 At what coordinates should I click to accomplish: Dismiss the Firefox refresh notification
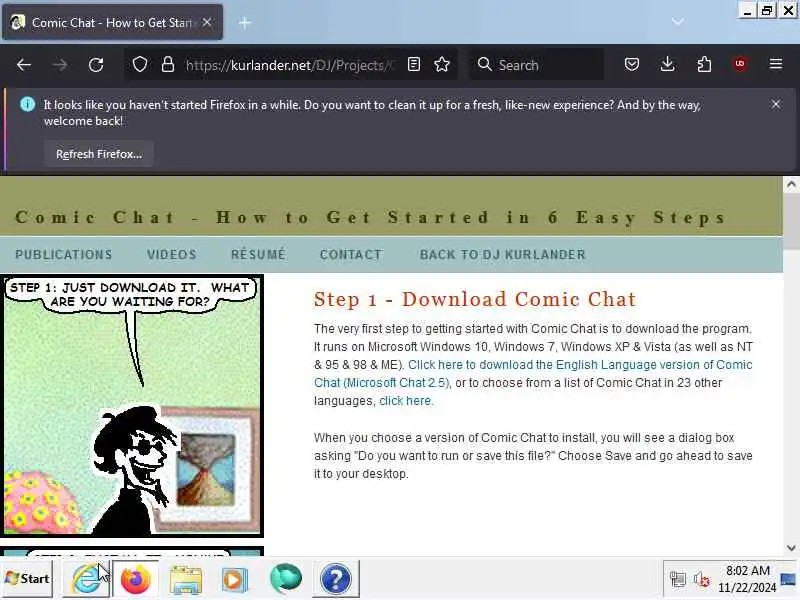[776, 104]
